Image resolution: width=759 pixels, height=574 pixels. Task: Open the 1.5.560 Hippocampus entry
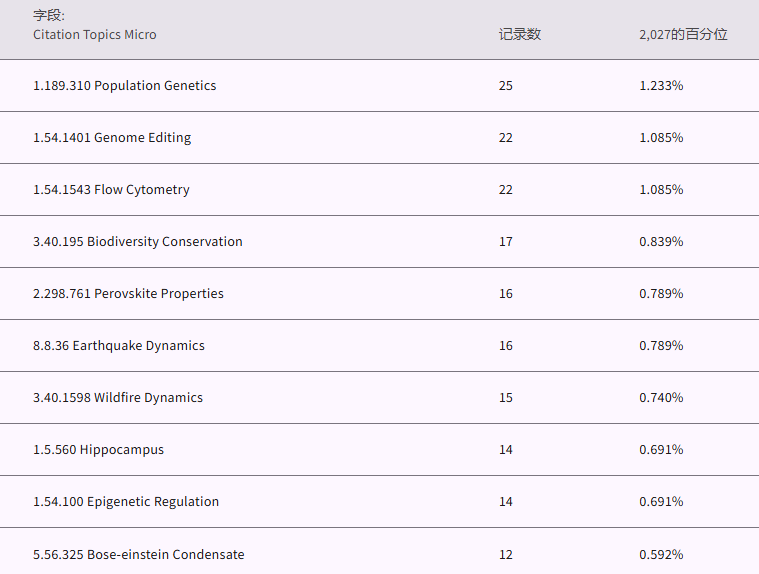point(98,450)
